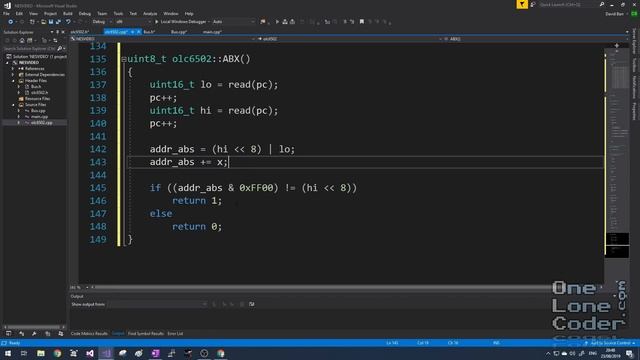Pin the olc6502.cpp tab
This screenshot has height=360, width=640.
pyautogui.click(x=132, y=32)
